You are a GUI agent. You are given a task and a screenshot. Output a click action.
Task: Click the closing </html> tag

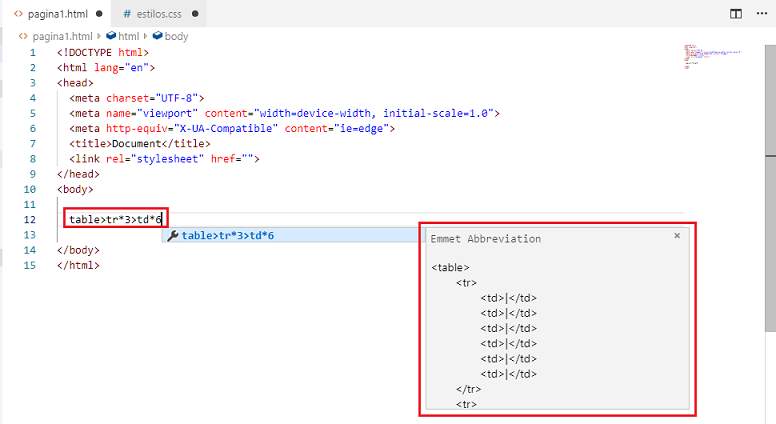(x=78, y=265)
